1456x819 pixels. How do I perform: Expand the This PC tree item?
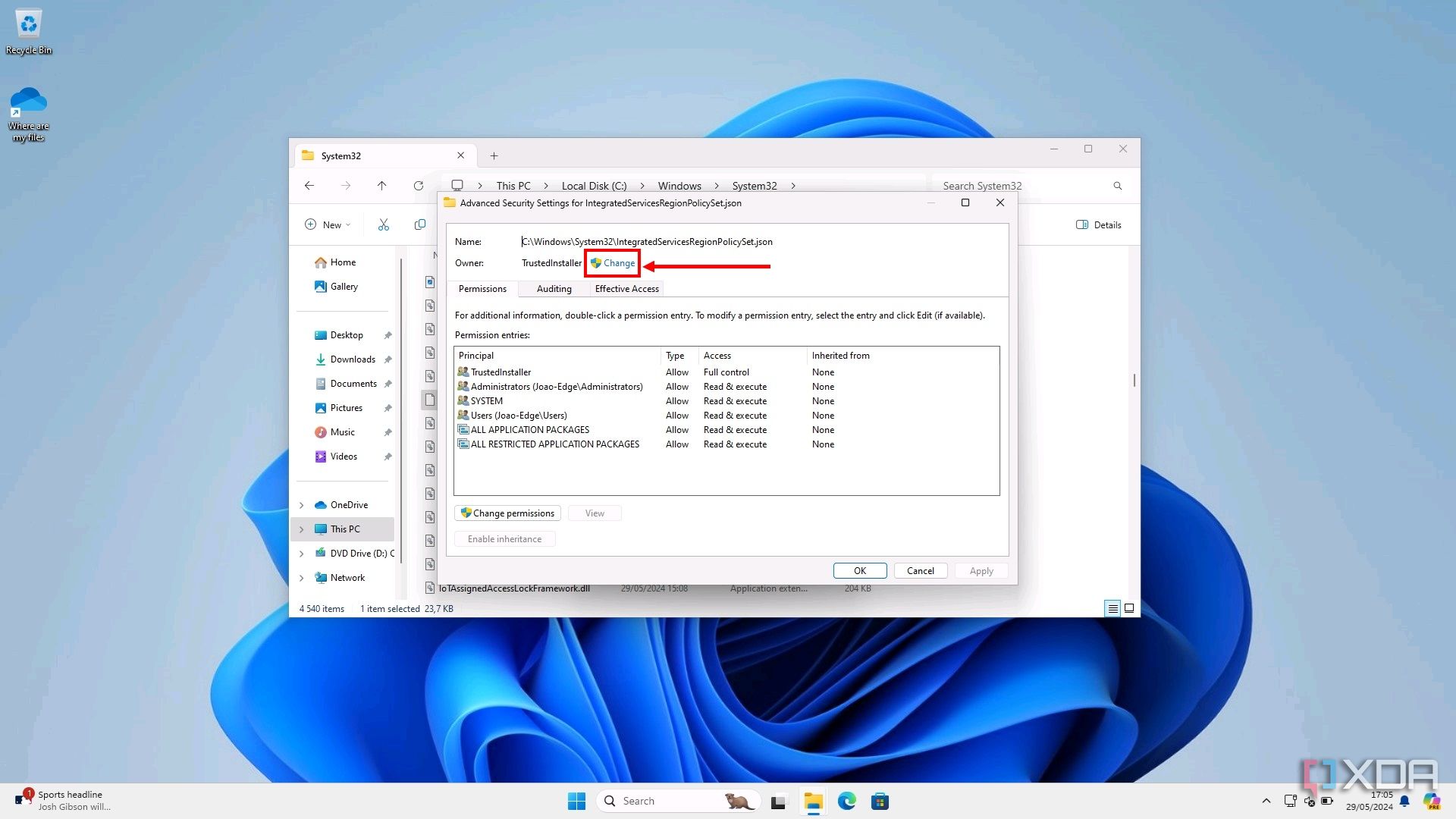(x=301, y=528)
